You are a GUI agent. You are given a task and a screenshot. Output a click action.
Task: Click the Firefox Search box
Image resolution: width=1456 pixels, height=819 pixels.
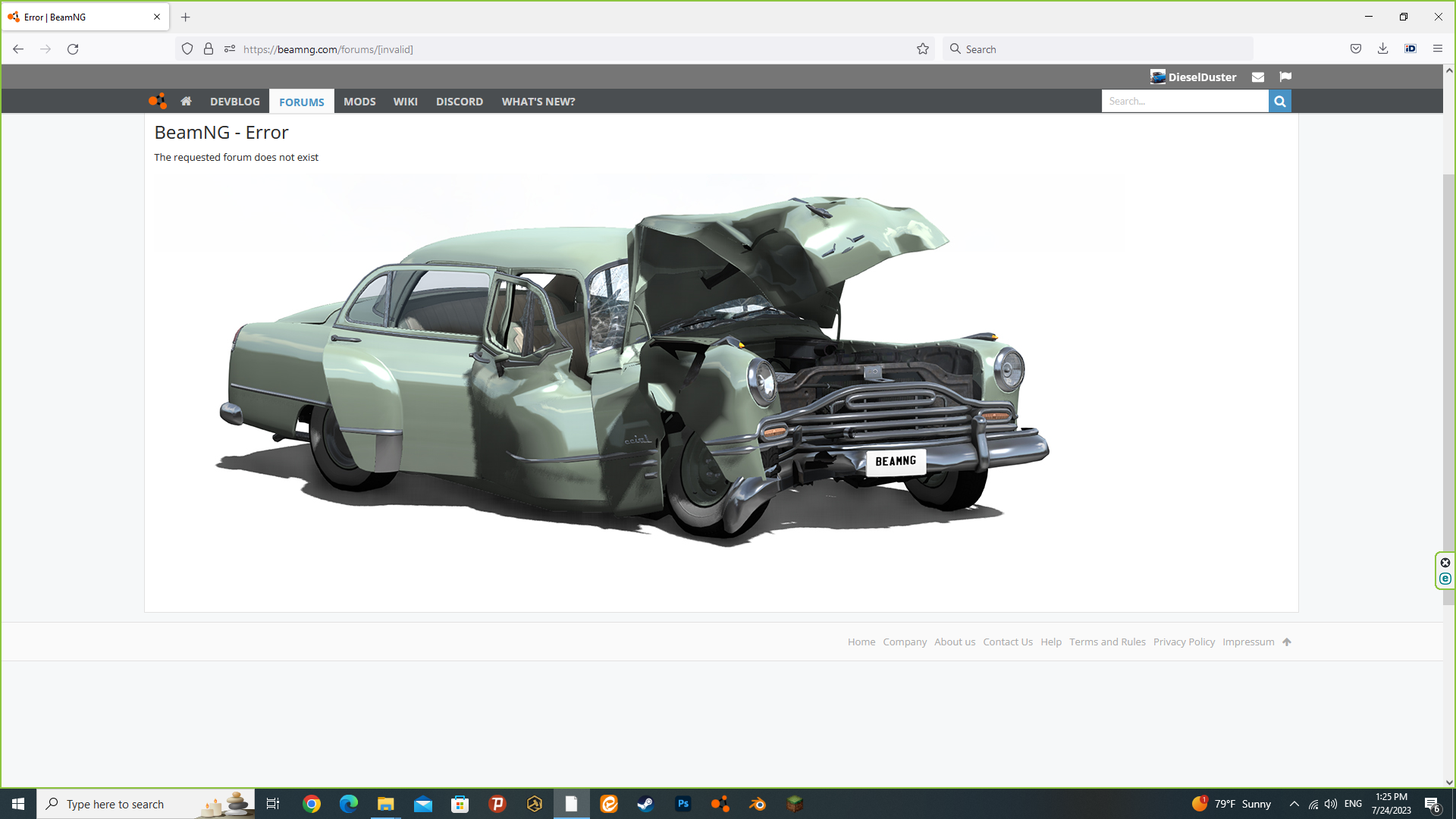pyautogui.click(x=1098, y=49)
